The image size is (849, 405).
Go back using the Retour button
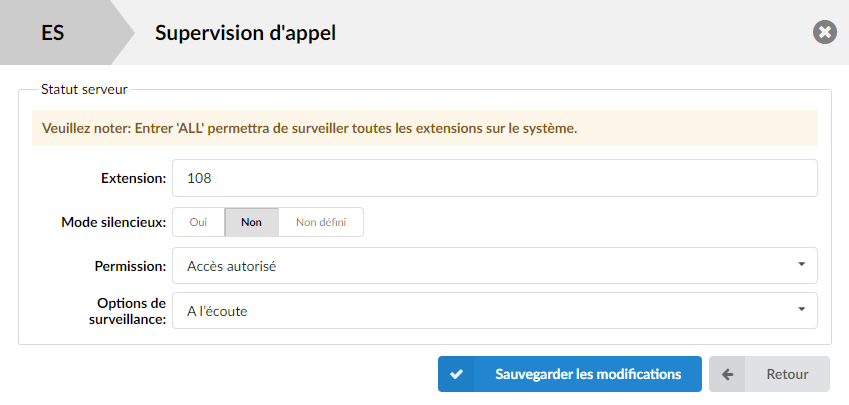point(769,374)
